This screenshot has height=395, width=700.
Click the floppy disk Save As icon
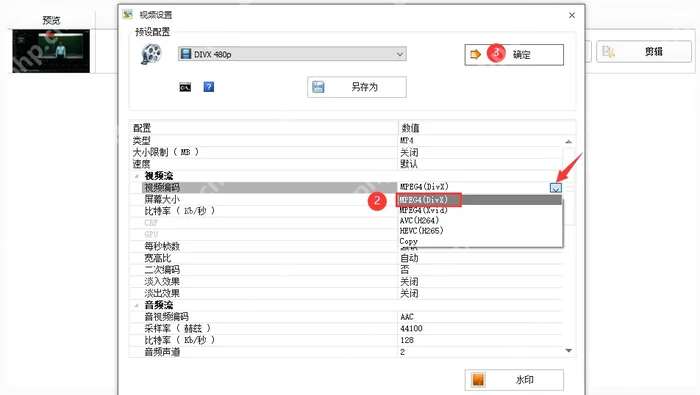click(x=318, y=87)
